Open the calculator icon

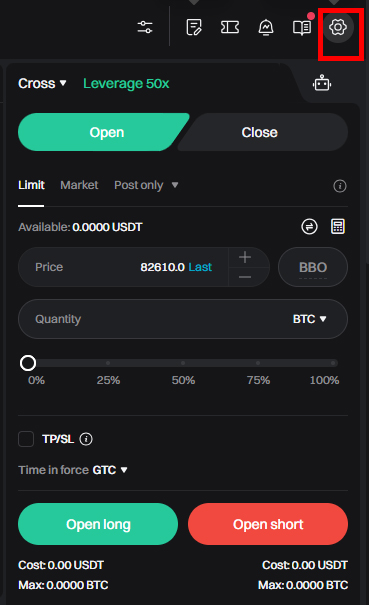click(x=338, y=226)
